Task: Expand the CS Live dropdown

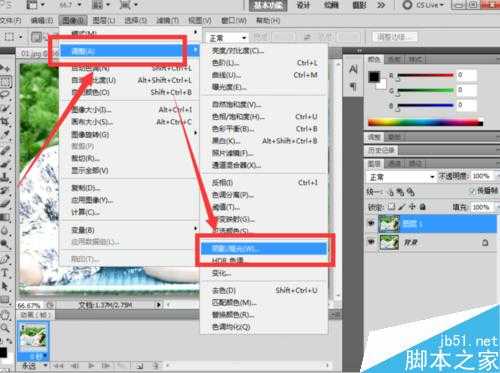Action: tap(424, 5)
